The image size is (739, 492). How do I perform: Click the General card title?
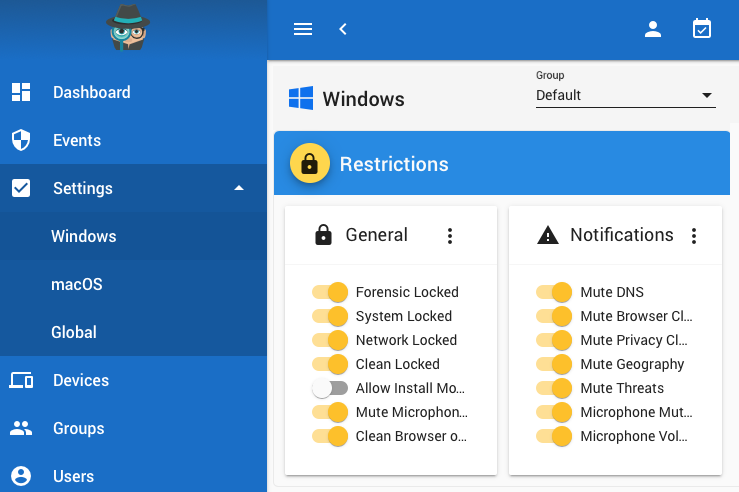377,235
